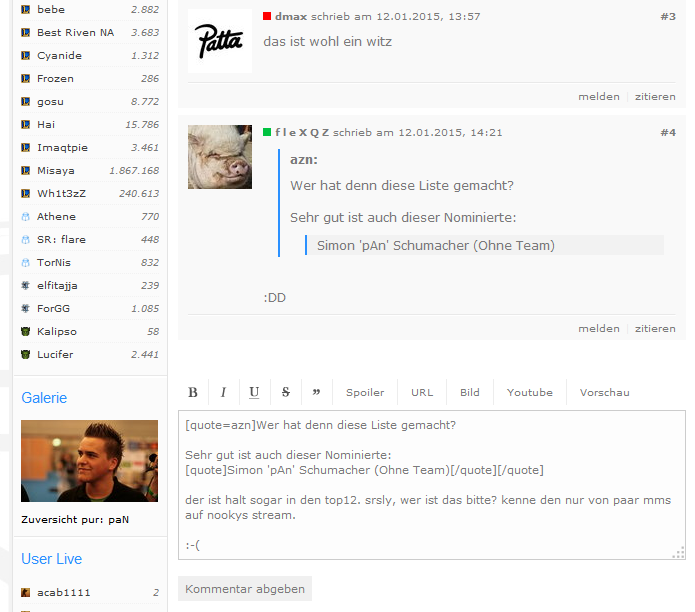This screenshot has width=695, height=612.
Task: Apply strikethrough formatting
Action: [x=285, y=393]
